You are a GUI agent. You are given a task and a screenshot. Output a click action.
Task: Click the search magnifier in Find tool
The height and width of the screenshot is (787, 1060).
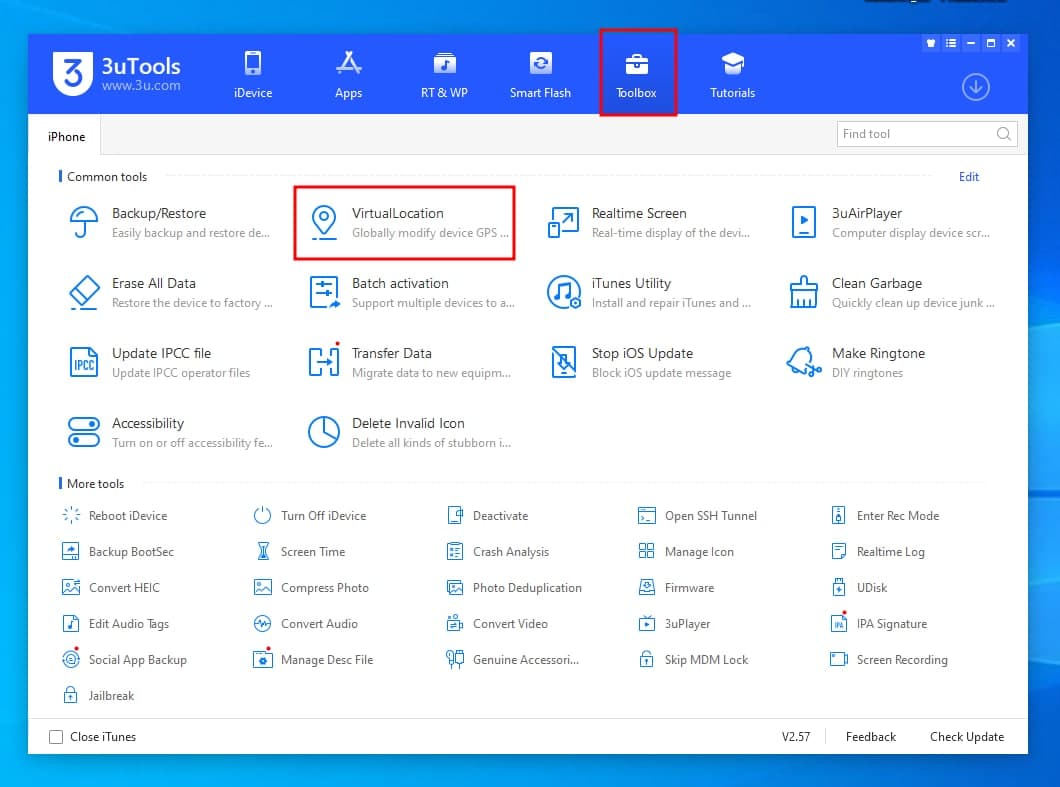coord(1004,134)
